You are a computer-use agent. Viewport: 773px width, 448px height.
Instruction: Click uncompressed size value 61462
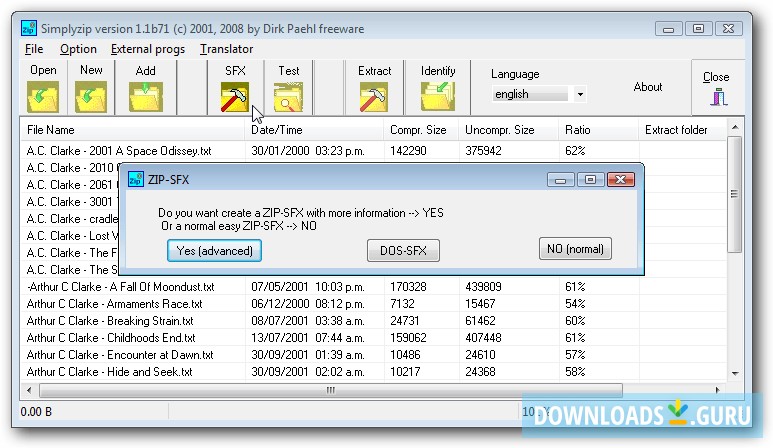coord(480,320)
